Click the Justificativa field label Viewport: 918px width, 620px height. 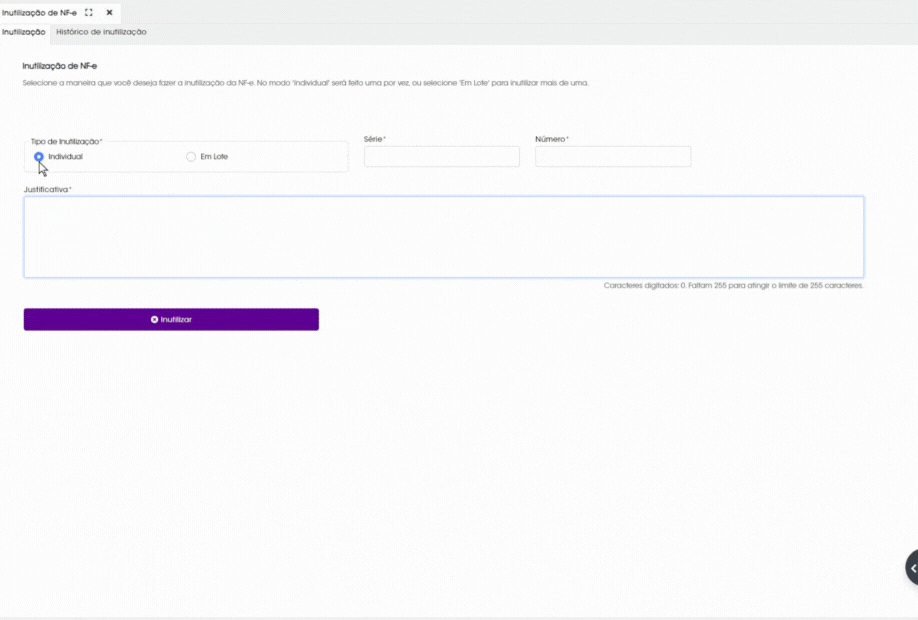[x=47, y=190]
